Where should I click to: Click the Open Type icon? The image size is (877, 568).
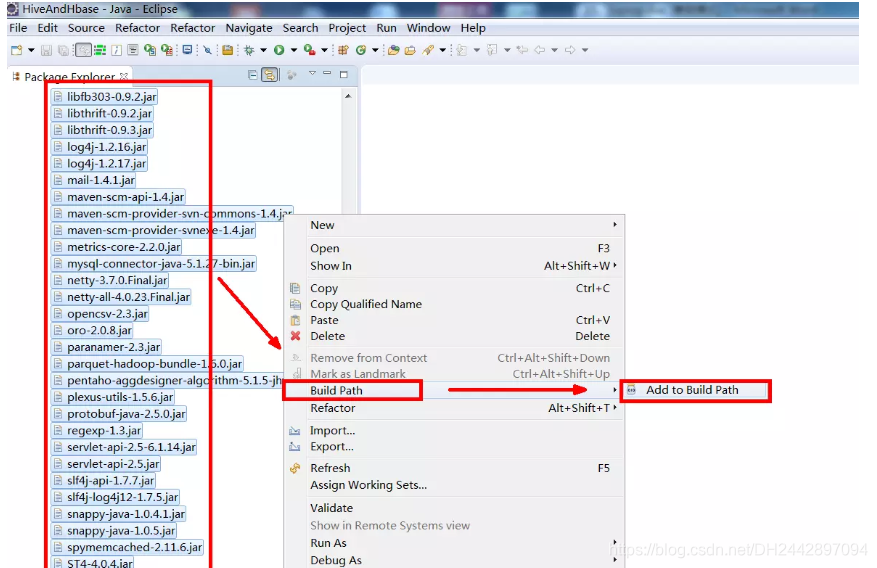394,50
